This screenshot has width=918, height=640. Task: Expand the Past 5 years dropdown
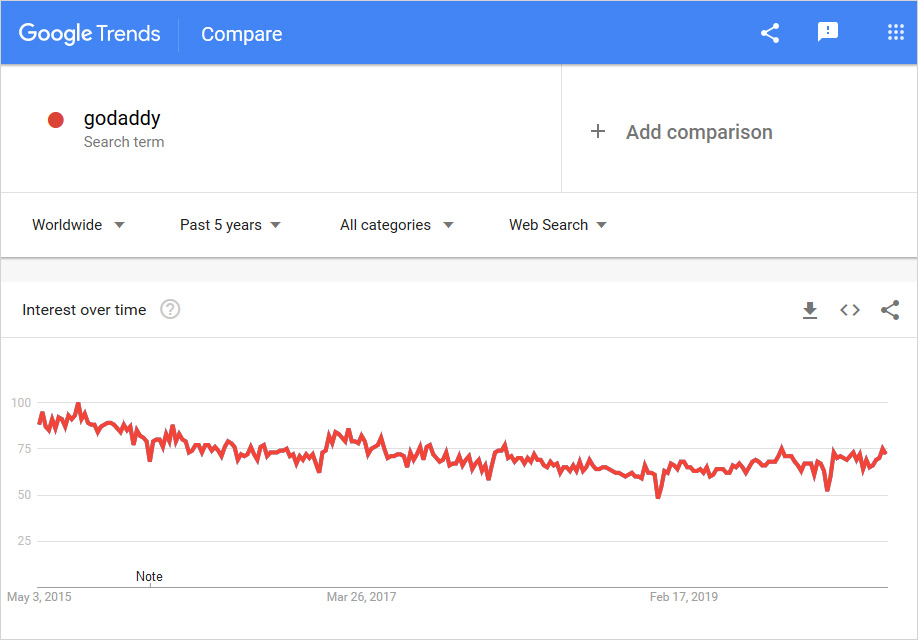(x=230, y=225)
